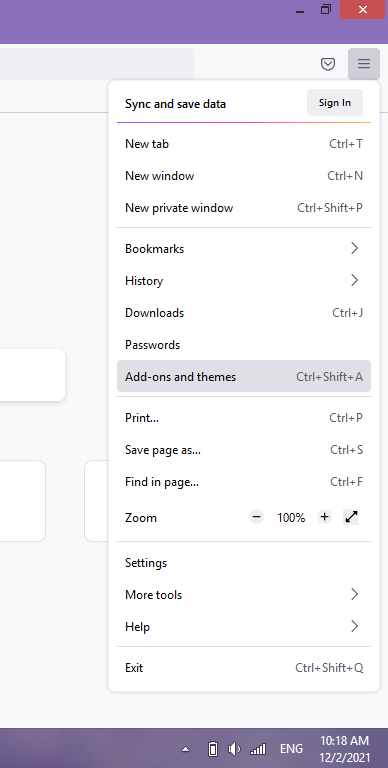Zoom in with the plus icon
This screenshot has width=388, height=768.
tap(324, 517)
